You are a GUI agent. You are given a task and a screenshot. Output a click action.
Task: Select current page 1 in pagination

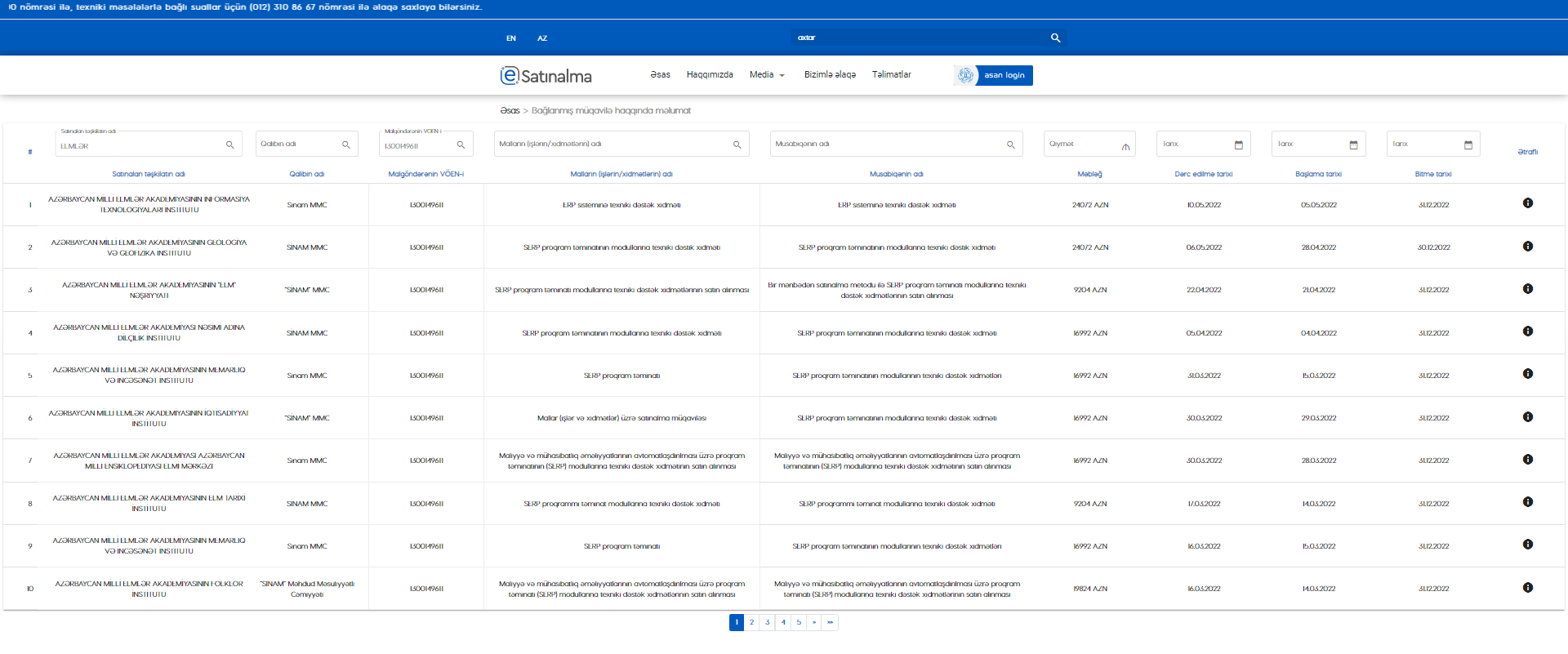pos(737,622)
